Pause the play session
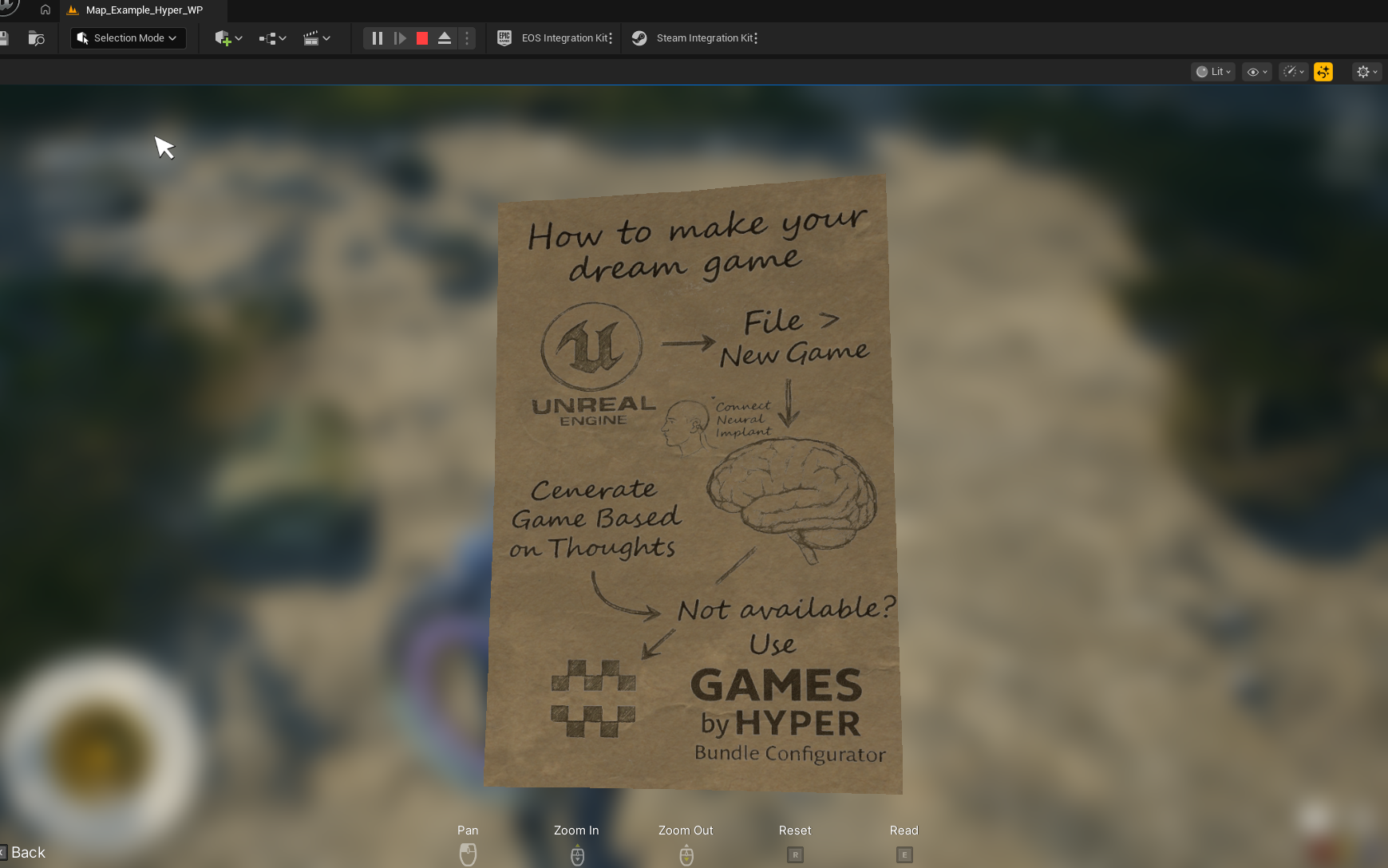This screenshot has width=1388, height=868. click(x=378, y=37)
